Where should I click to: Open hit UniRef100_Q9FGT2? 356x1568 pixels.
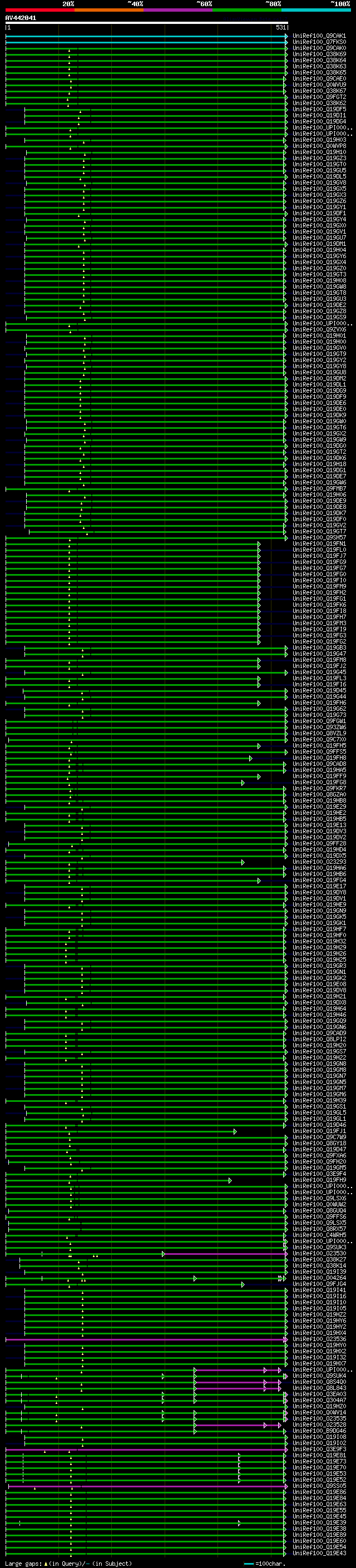[319, 97]
